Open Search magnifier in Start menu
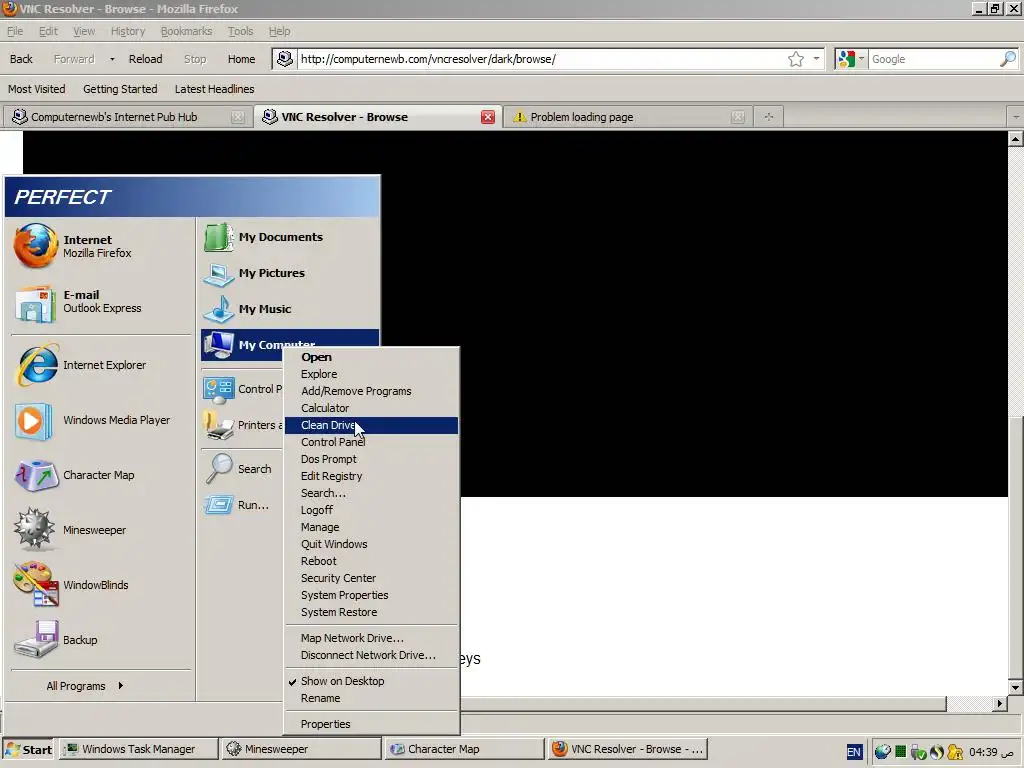Image resolution: width=1024 pixels, height=768 pixels. point(219,468)
